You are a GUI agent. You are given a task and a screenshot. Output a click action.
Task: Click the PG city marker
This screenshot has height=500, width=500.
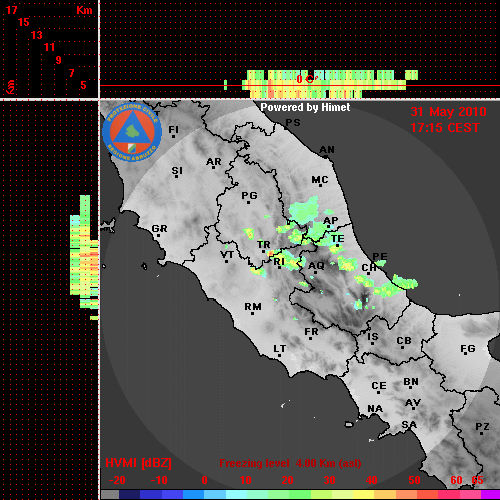point(248,202)
